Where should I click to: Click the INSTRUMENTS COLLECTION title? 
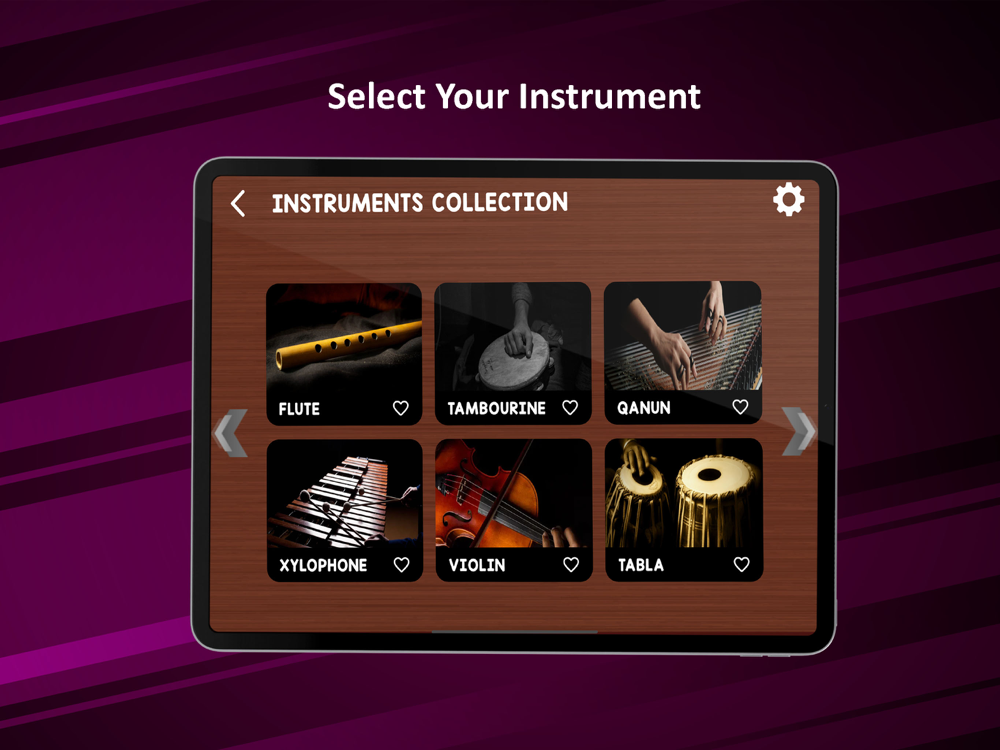click(420, 203)
